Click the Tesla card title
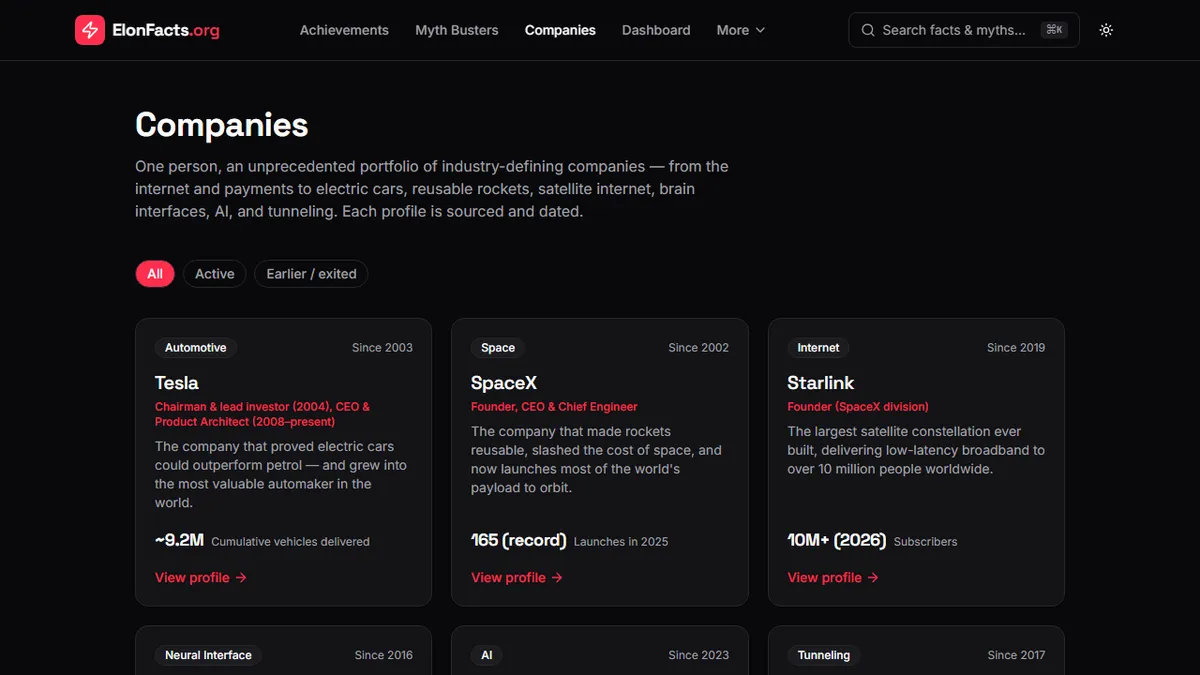The width and height of the screenshot is (1200, 675). [177, 383]
